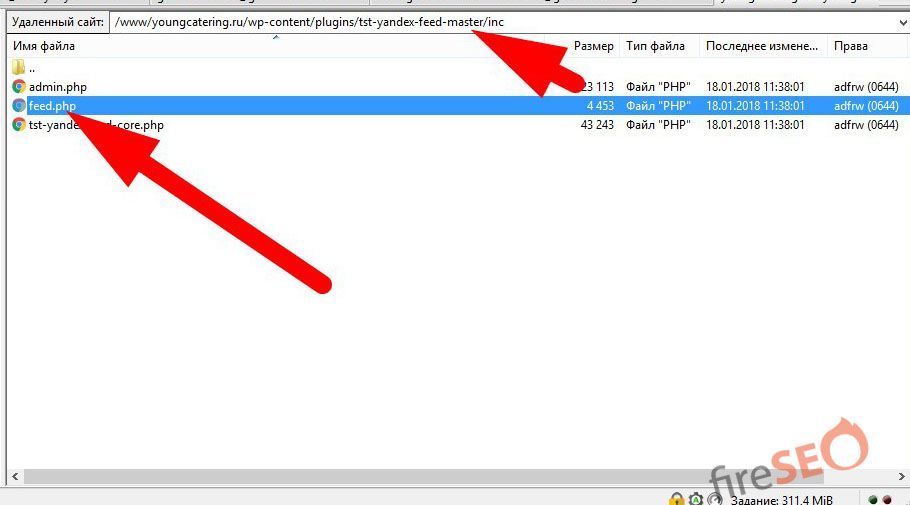This screenshot has width=910, height=505.
Task: Click the tst-yandex-feed-core.php file icon
Action: pyautogui.click(x=19, y=125)
